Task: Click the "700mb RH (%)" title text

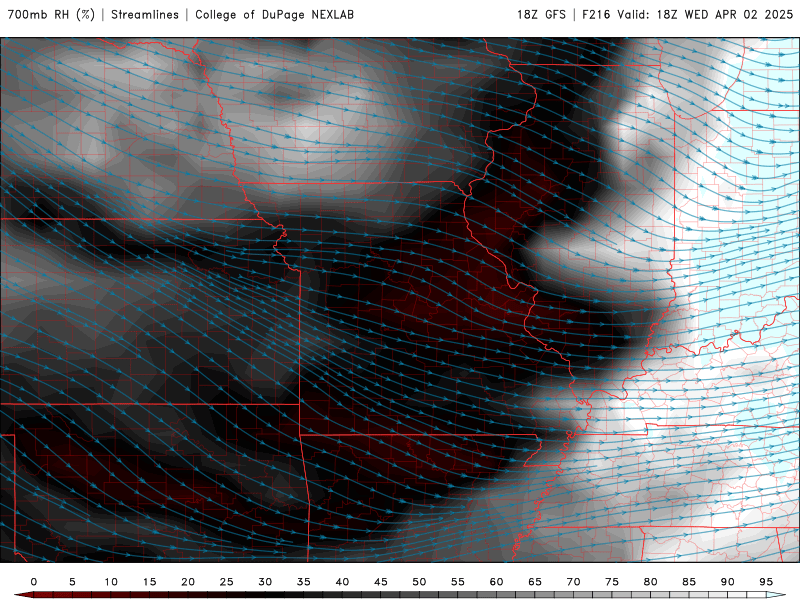Action: [x=52, y=14]
